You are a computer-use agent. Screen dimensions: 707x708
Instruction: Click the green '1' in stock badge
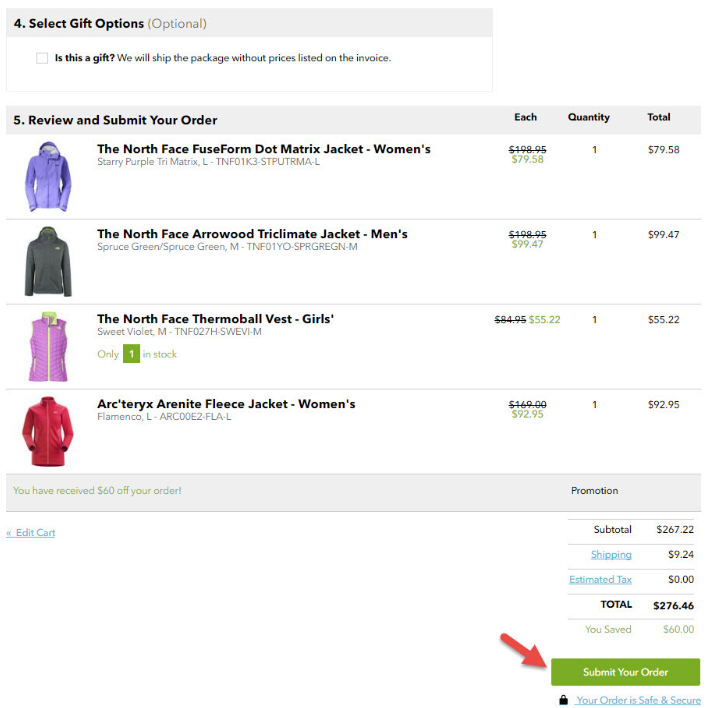tap(131, 354)
